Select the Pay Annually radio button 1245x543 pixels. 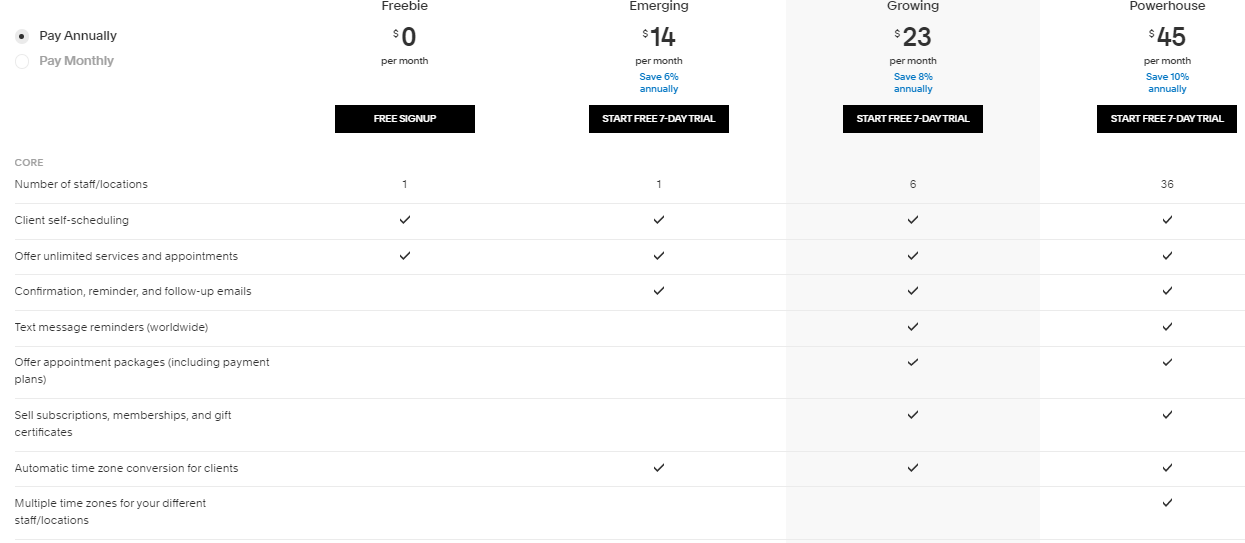[x=22, y=36]
